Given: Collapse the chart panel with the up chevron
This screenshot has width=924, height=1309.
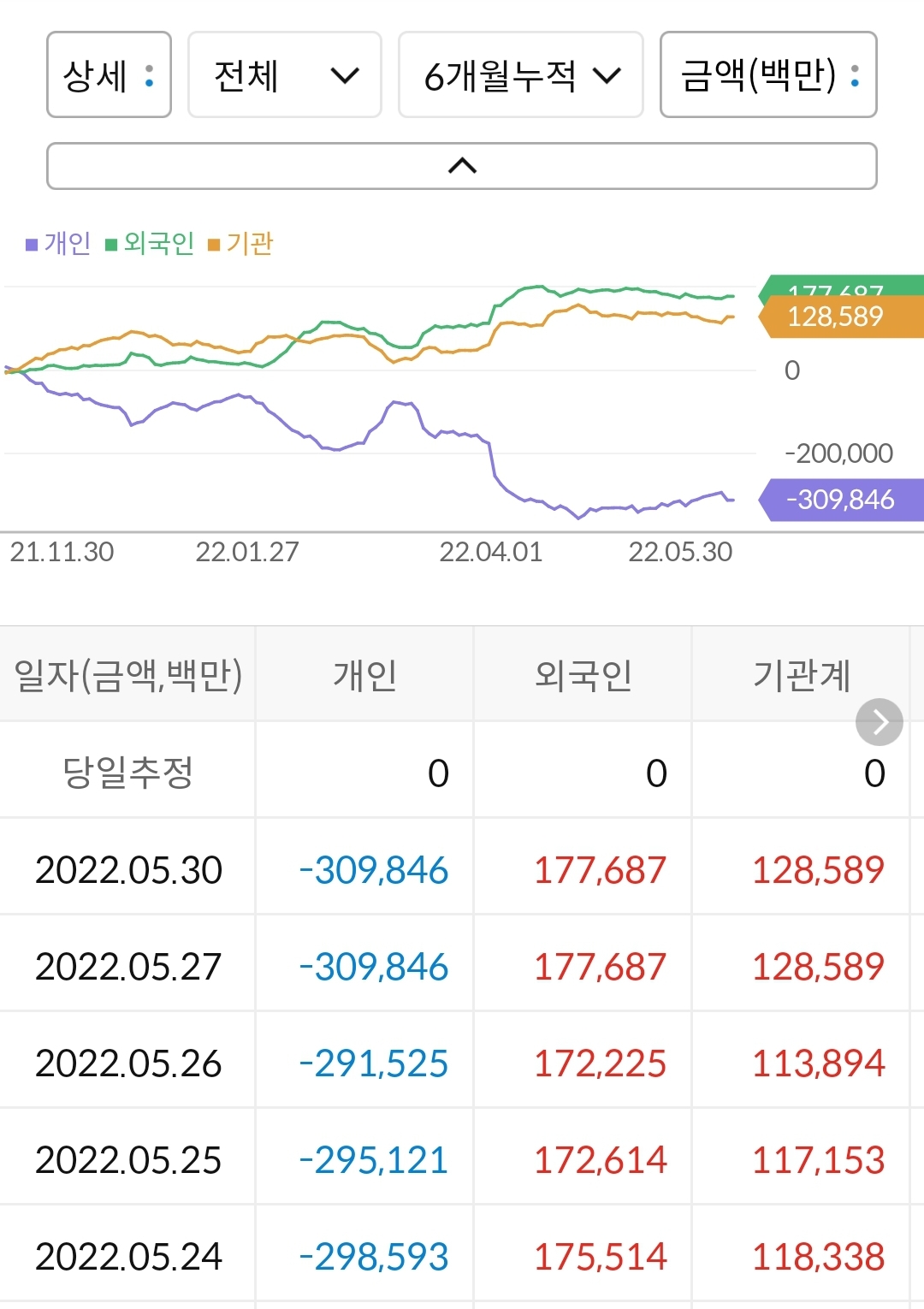Looking at the screenshot, I should click(x=462, y=165).
